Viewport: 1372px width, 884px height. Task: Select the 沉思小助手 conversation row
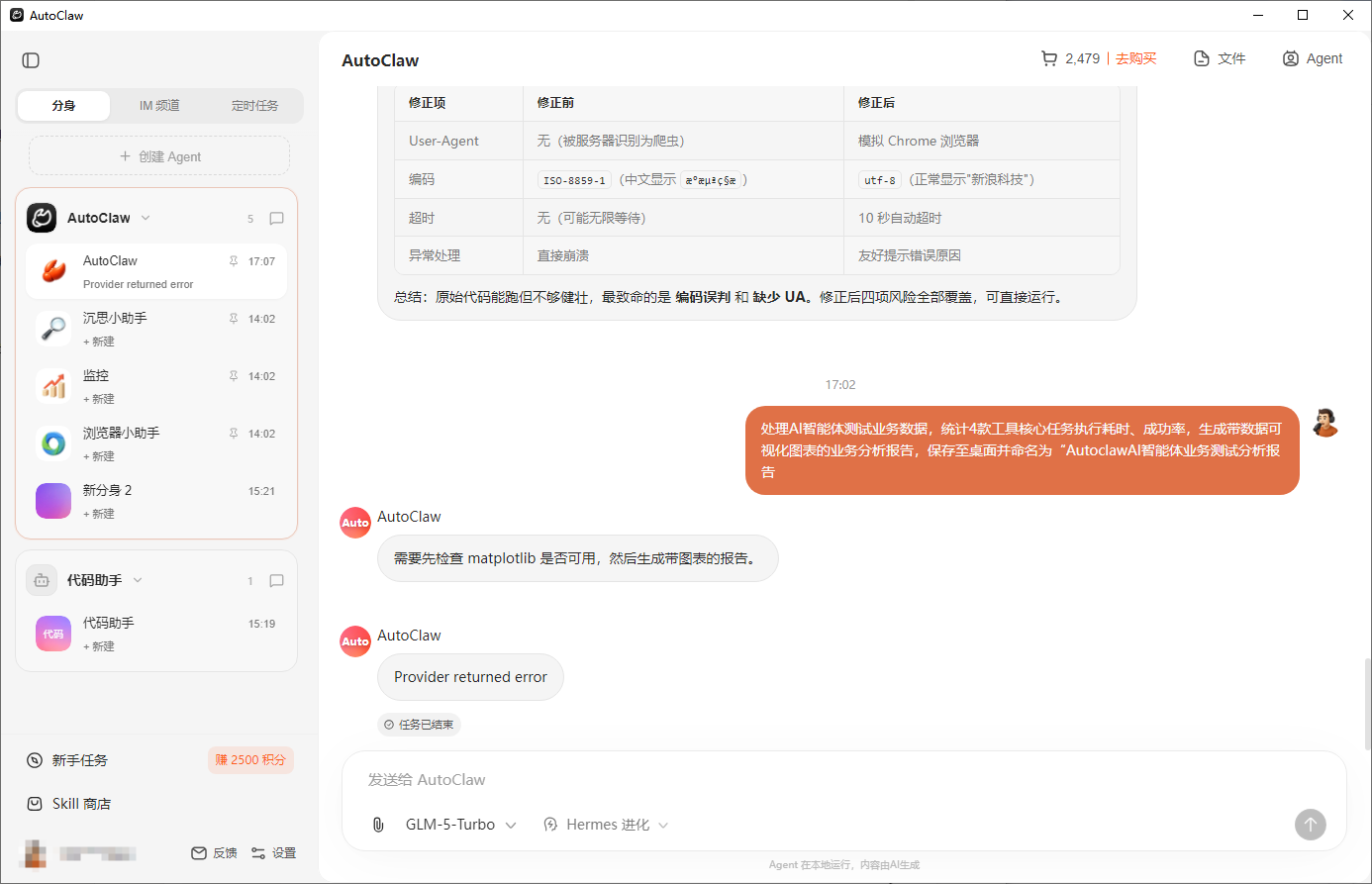pos(156,329)
